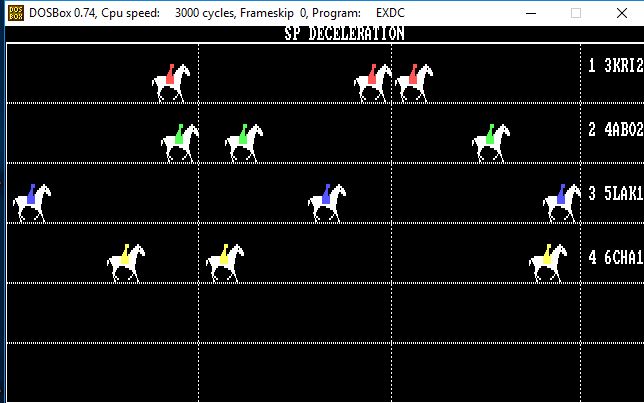Click the leftmost green jockey horse in lane 2
Image resolution: width=644 pixels, height=403 pixels.
[180, 143]
